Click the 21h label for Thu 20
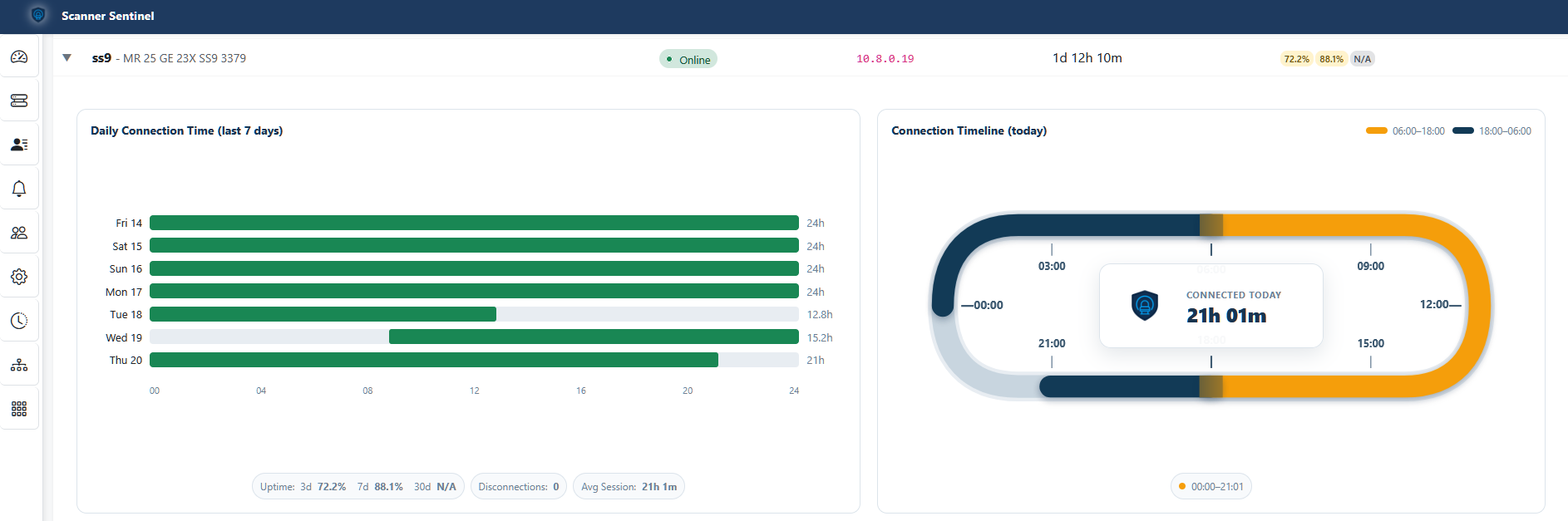The image size is (1568, 521). coord(816,360)
